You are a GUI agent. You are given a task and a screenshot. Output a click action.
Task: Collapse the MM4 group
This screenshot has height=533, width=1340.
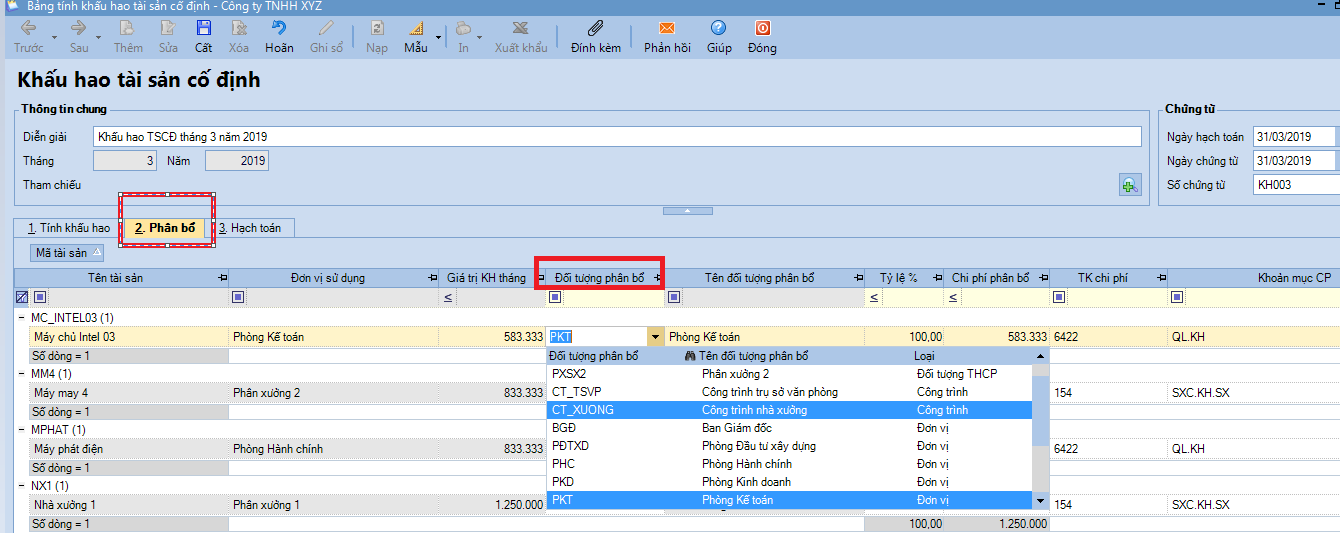22,374
